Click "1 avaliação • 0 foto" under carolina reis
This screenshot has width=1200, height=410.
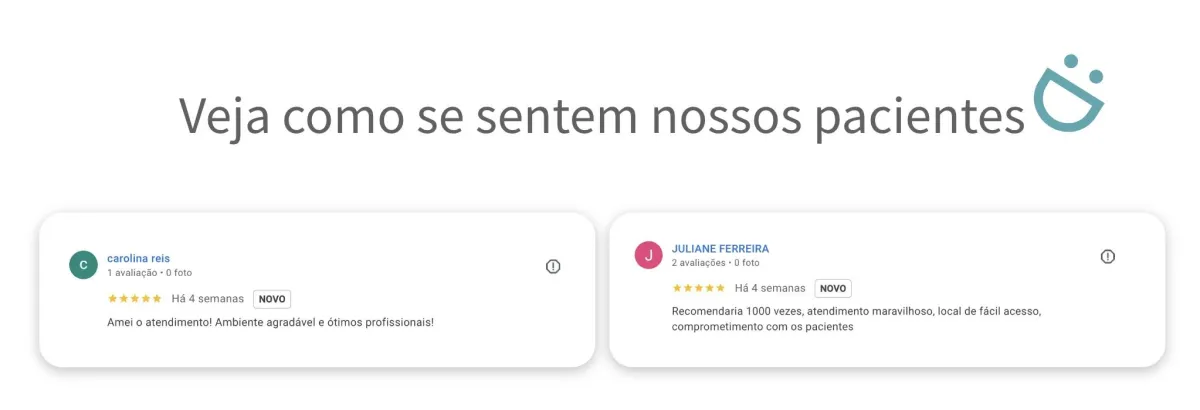coord(149,272)
